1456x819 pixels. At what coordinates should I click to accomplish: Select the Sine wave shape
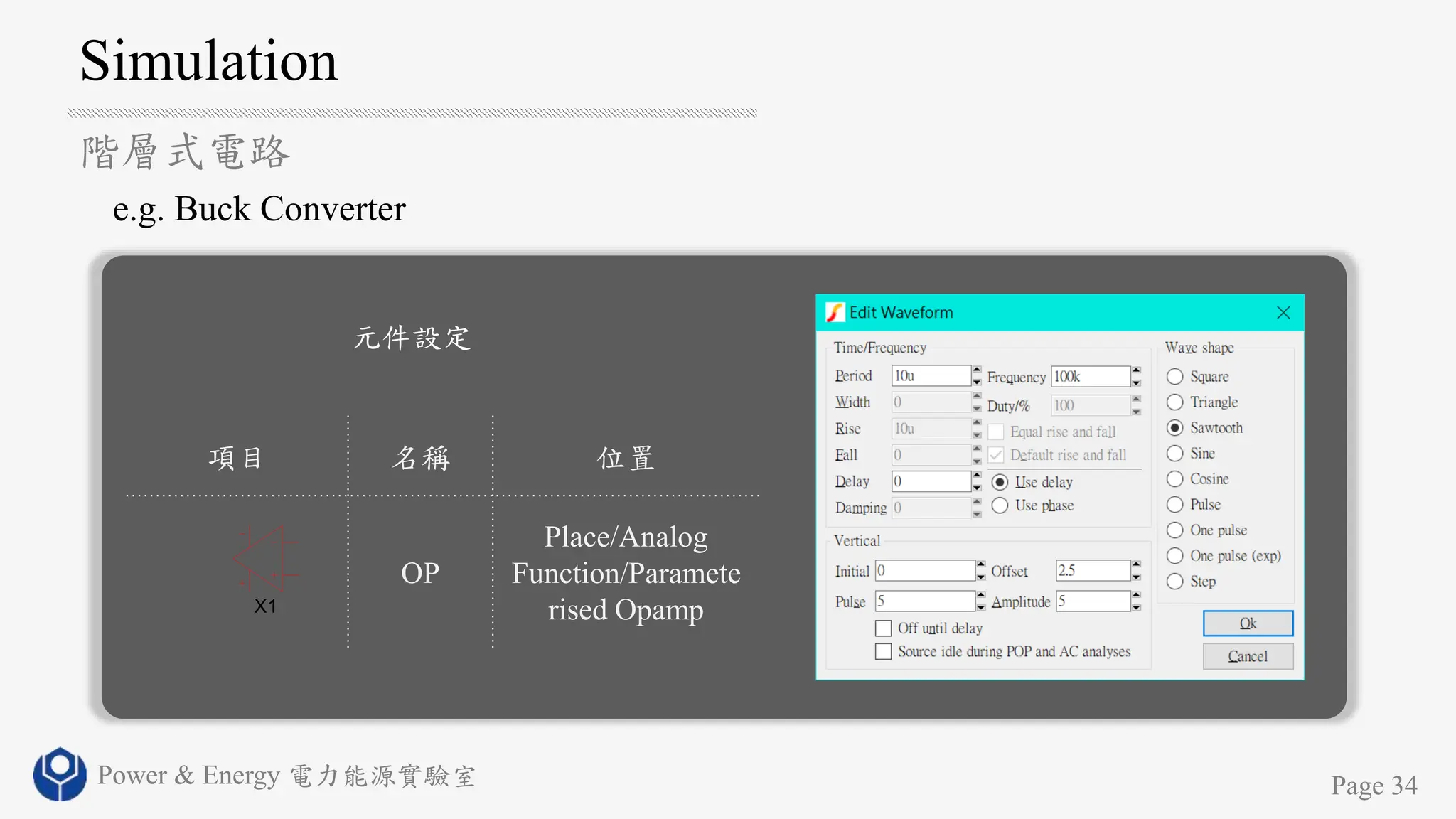tap(1175, 454)
